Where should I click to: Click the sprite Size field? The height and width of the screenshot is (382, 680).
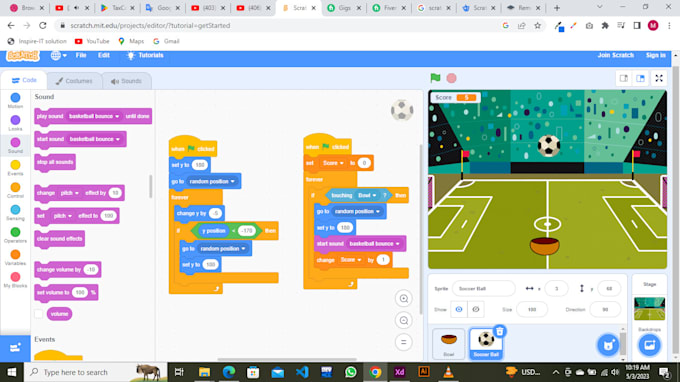click(x=532, y=309)
